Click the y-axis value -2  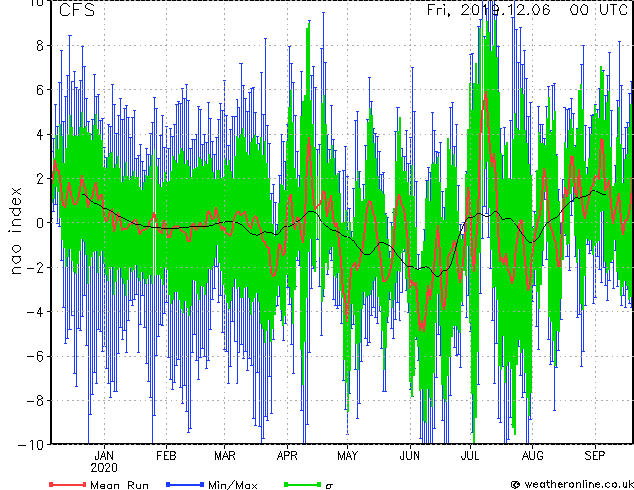coord(35,267)
